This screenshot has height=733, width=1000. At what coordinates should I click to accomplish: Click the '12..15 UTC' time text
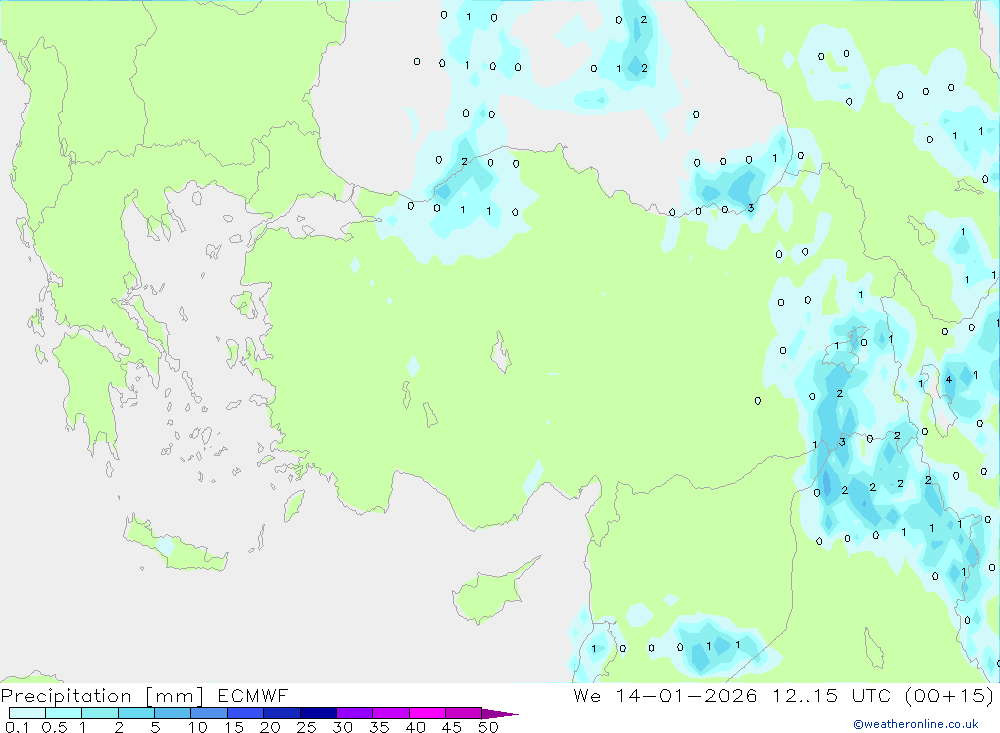point(832,695)
